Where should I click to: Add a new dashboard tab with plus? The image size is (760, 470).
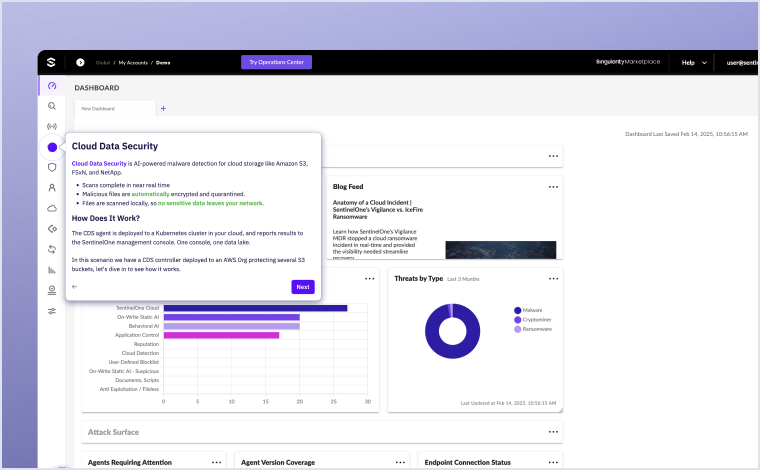(164, 108)
